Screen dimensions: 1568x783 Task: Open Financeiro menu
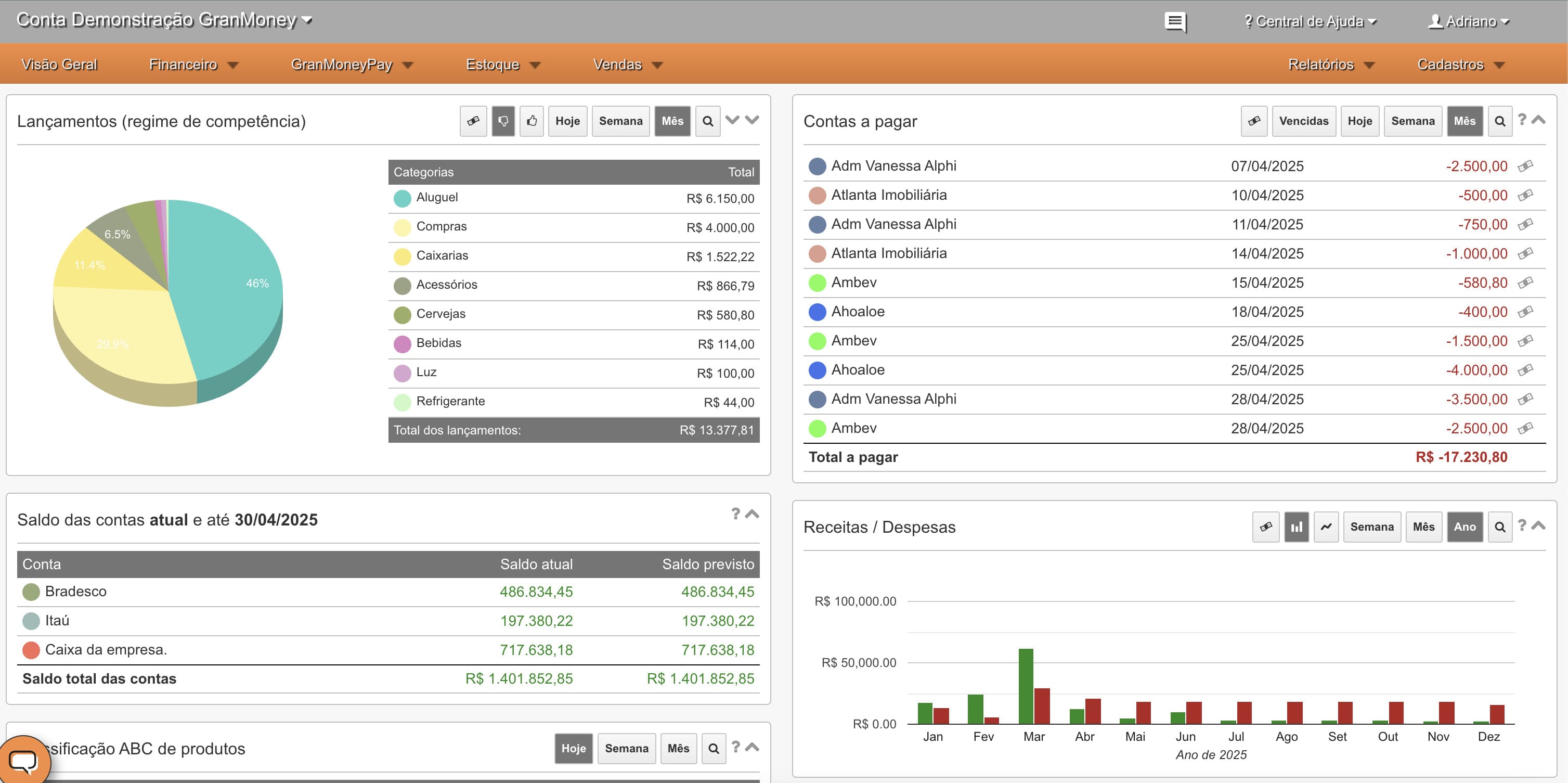[x=194, y=65]
